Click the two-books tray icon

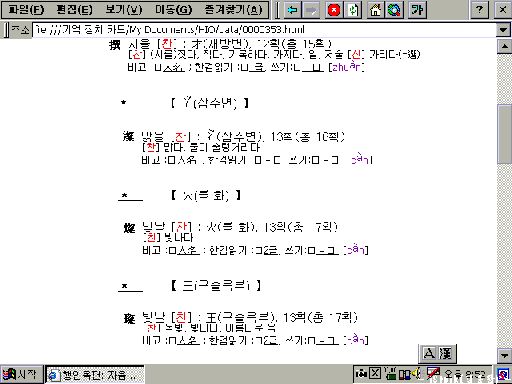404,374
